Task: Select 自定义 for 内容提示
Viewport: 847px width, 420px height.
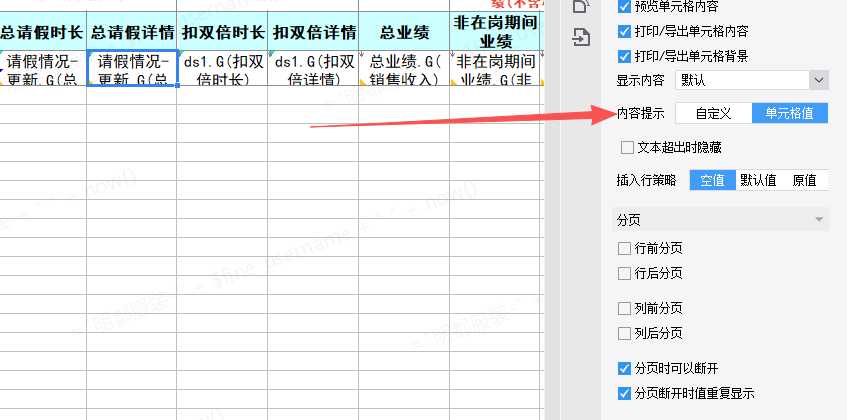Action: (x=714, y=113)
